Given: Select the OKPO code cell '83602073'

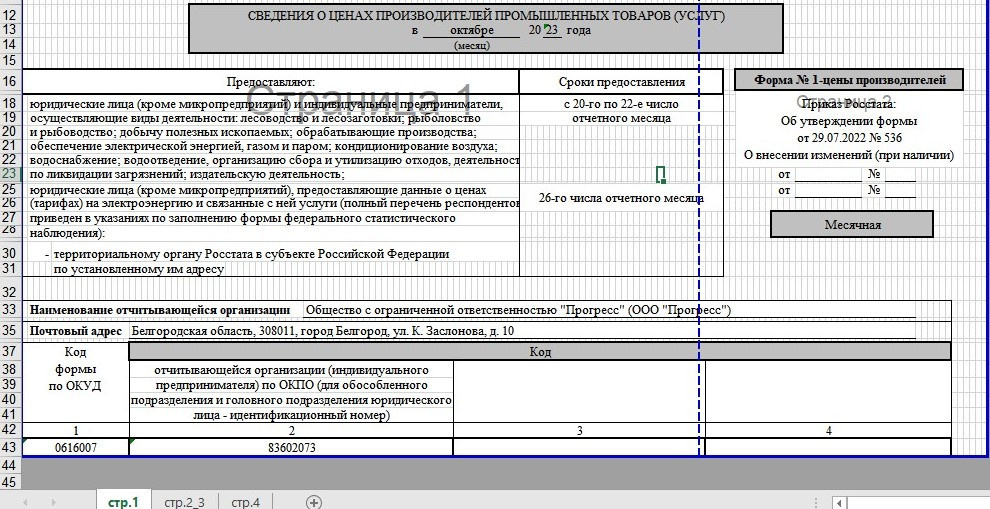Looking at the screenshot, I should point(291,447).
